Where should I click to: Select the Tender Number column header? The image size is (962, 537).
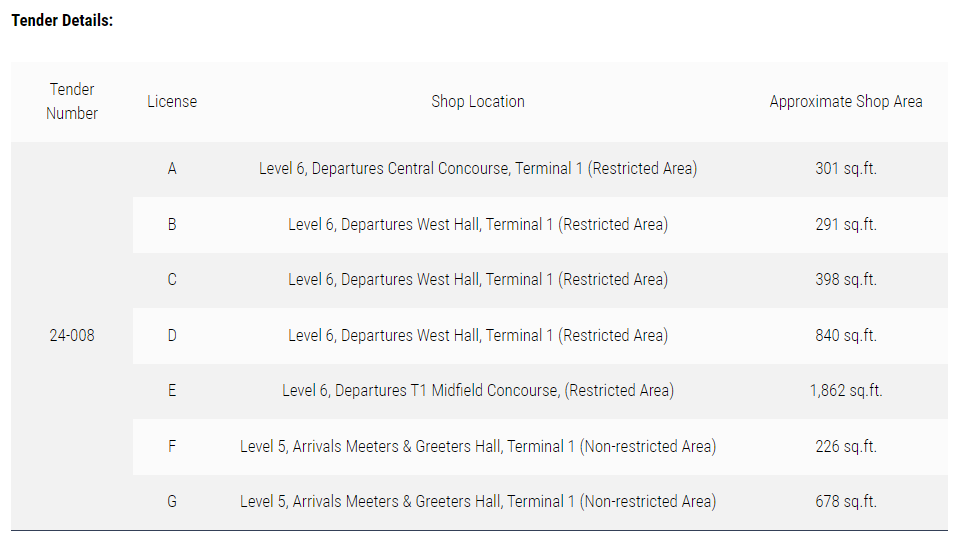(x=72, y=101)
